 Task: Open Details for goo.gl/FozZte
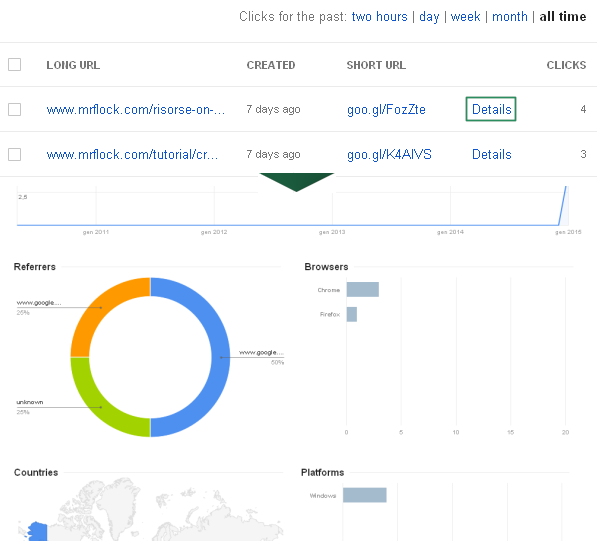(x=491, y=110)
